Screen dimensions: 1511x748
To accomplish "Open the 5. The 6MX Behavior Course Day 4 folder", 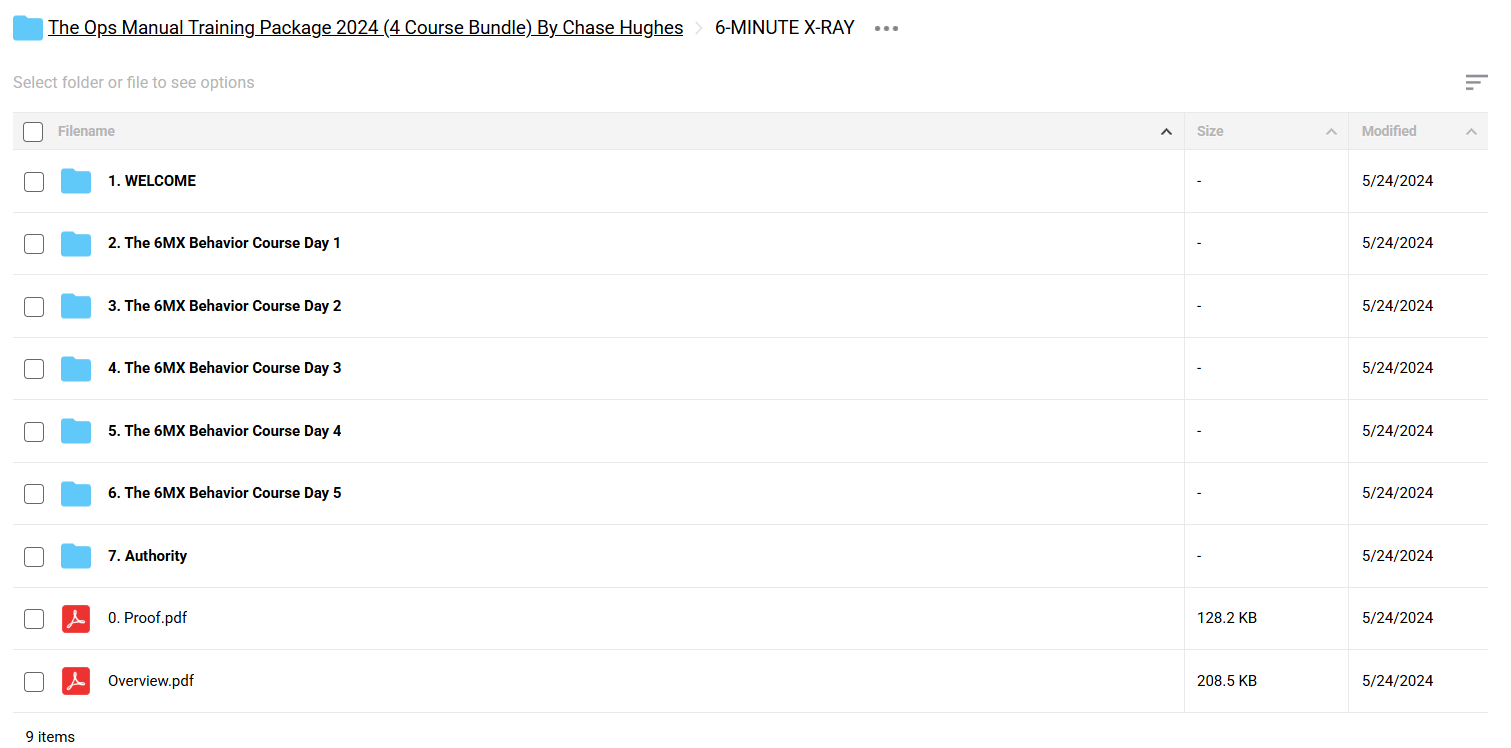I will 225,431.
